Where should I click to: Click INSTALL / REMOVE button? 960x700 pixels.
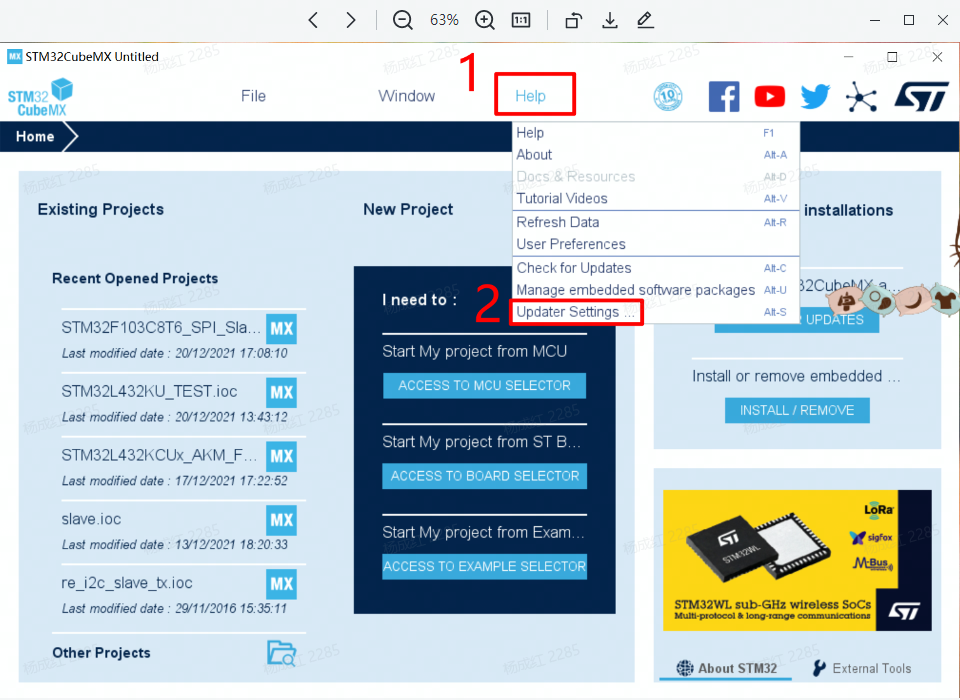797,410
